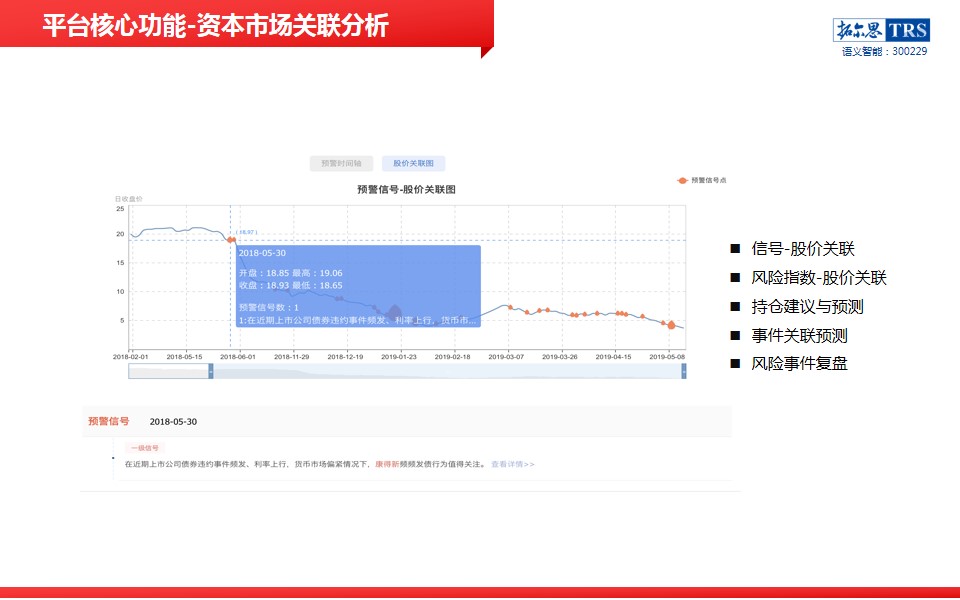This screenshot has width=960, height=600.
Task: Click the signal marker cluster near 2019-05-08
Action: pos(671,324)
